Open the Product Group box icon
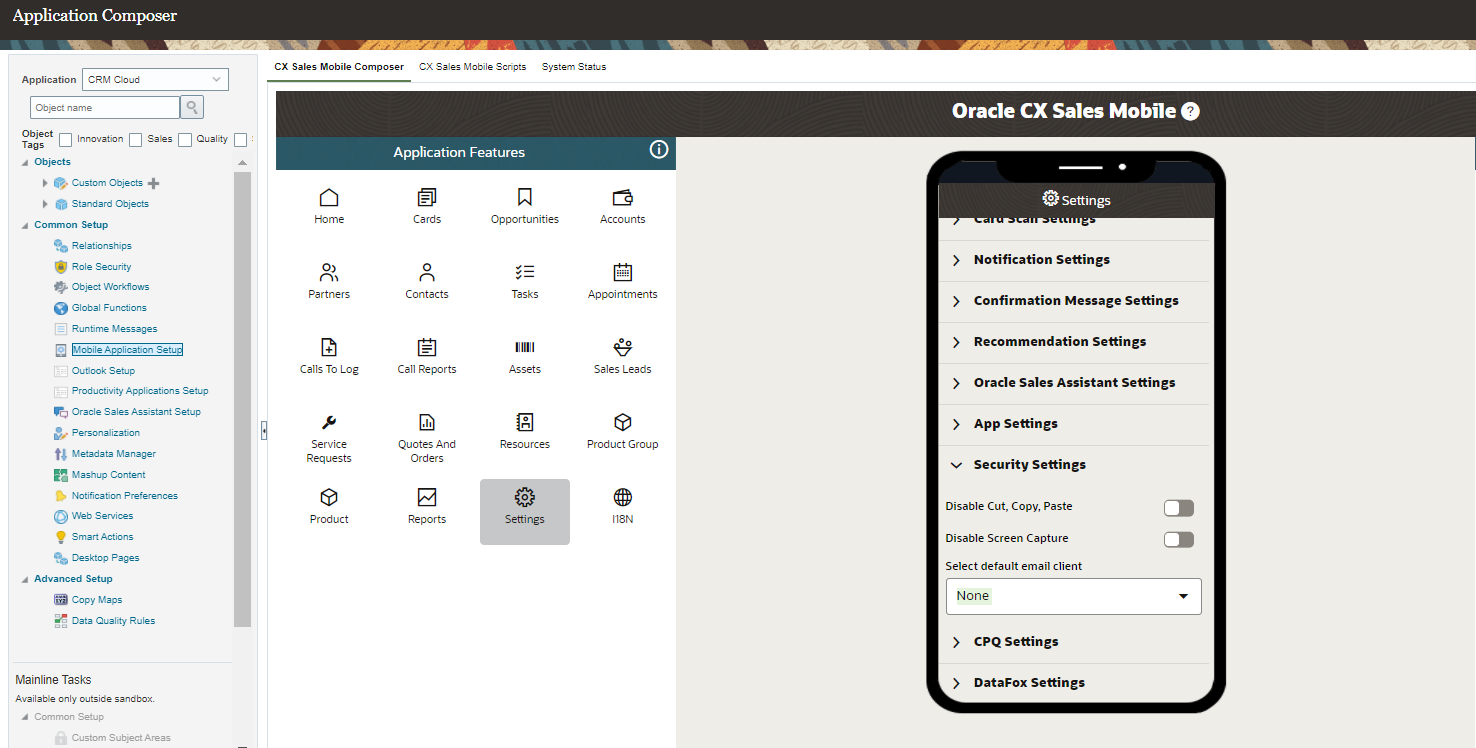The image size is (1476, 748). (623, 423)
